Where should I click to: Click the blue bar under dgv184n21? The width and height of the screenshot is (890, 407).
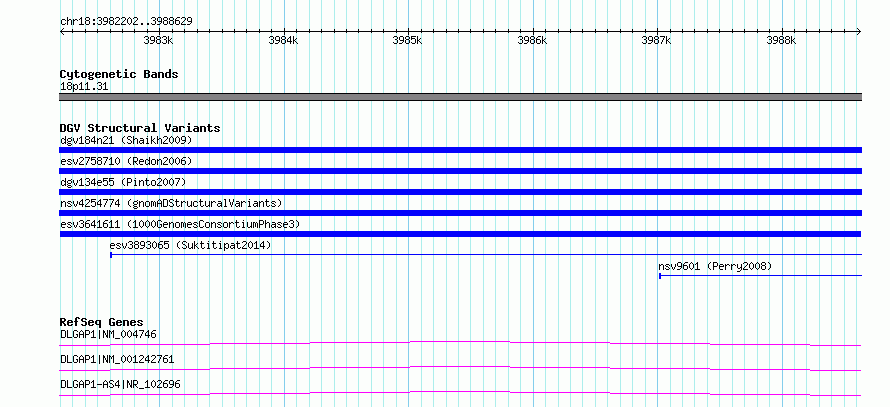click(x=460, y=150)
